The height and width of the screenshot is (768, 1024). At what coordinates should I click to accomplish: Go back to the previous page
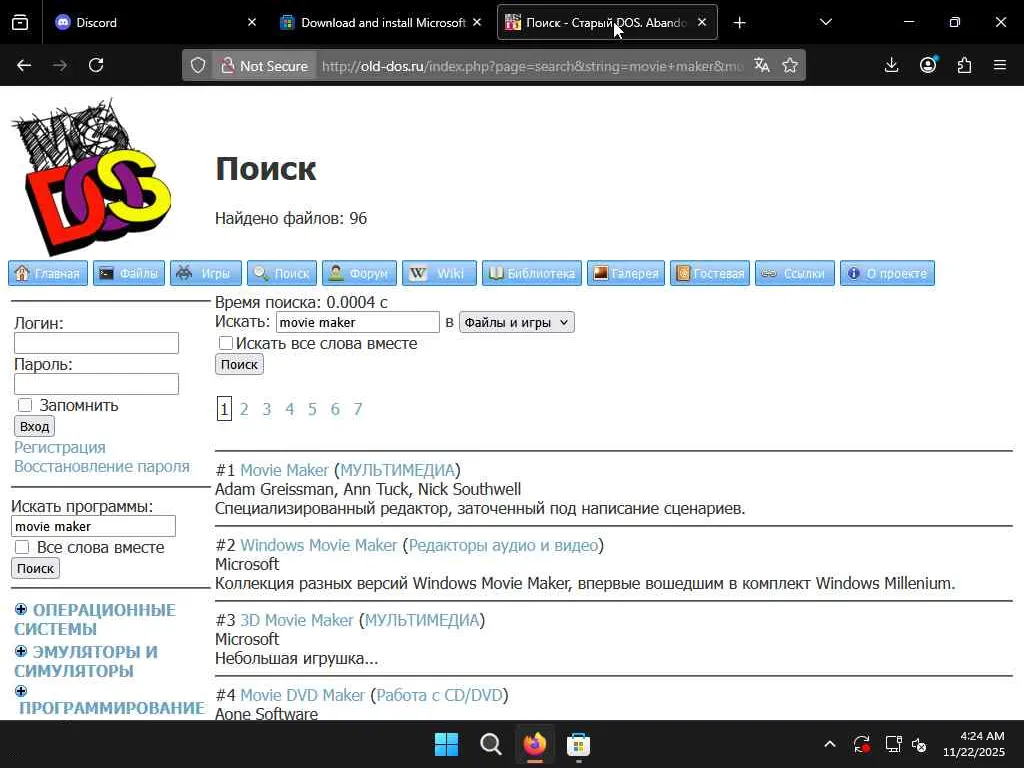click(x=24, y=65)
